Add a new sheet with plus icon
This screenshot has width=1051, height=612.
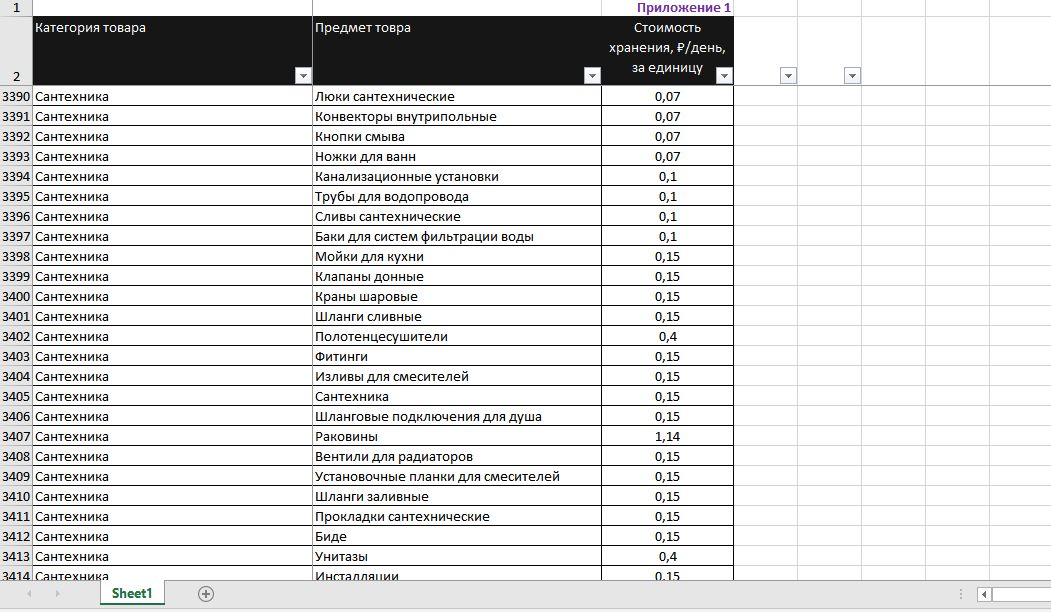206,594
